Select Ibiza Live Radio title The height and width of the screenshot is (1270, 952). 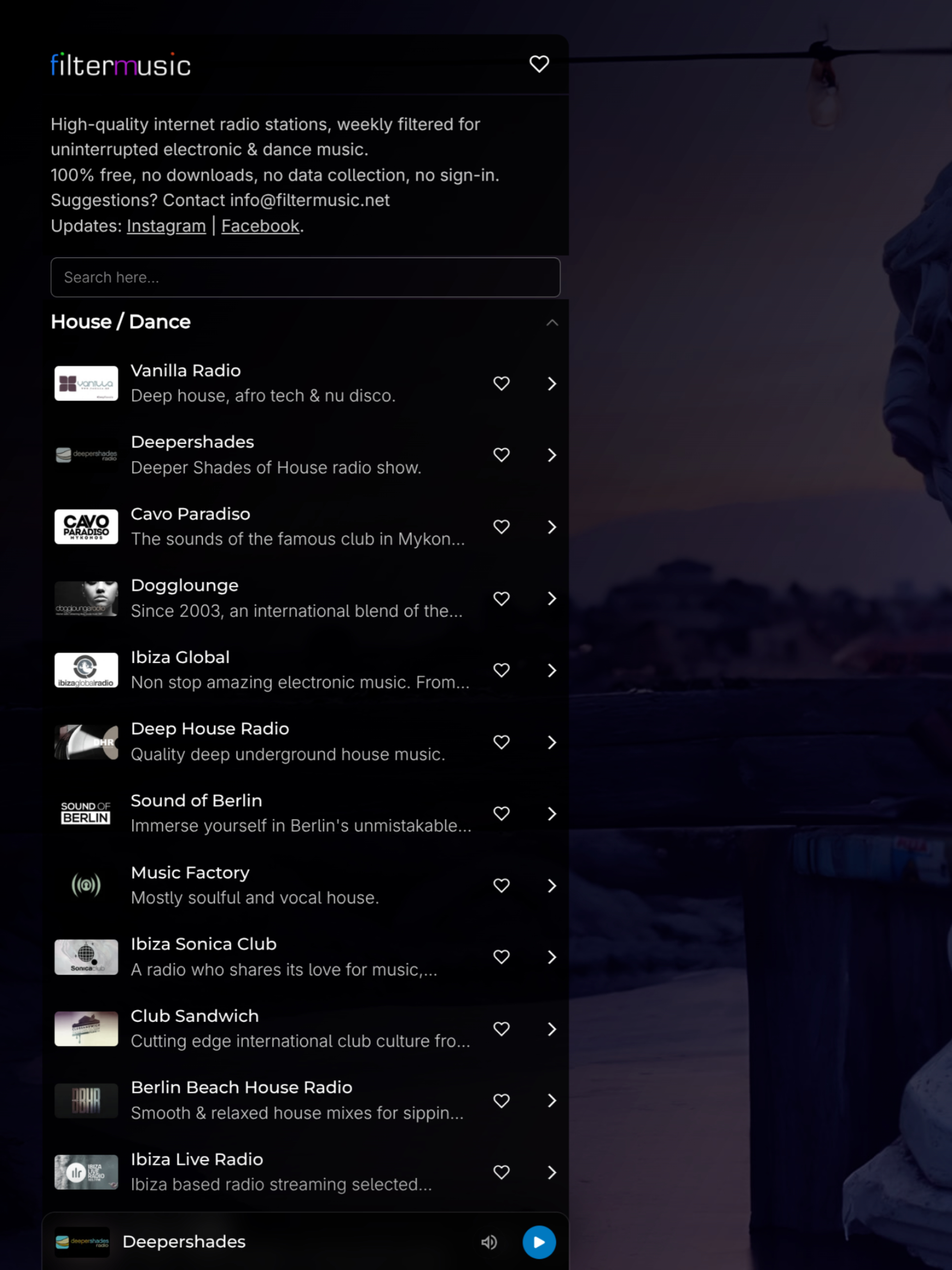coord(197,1160)
